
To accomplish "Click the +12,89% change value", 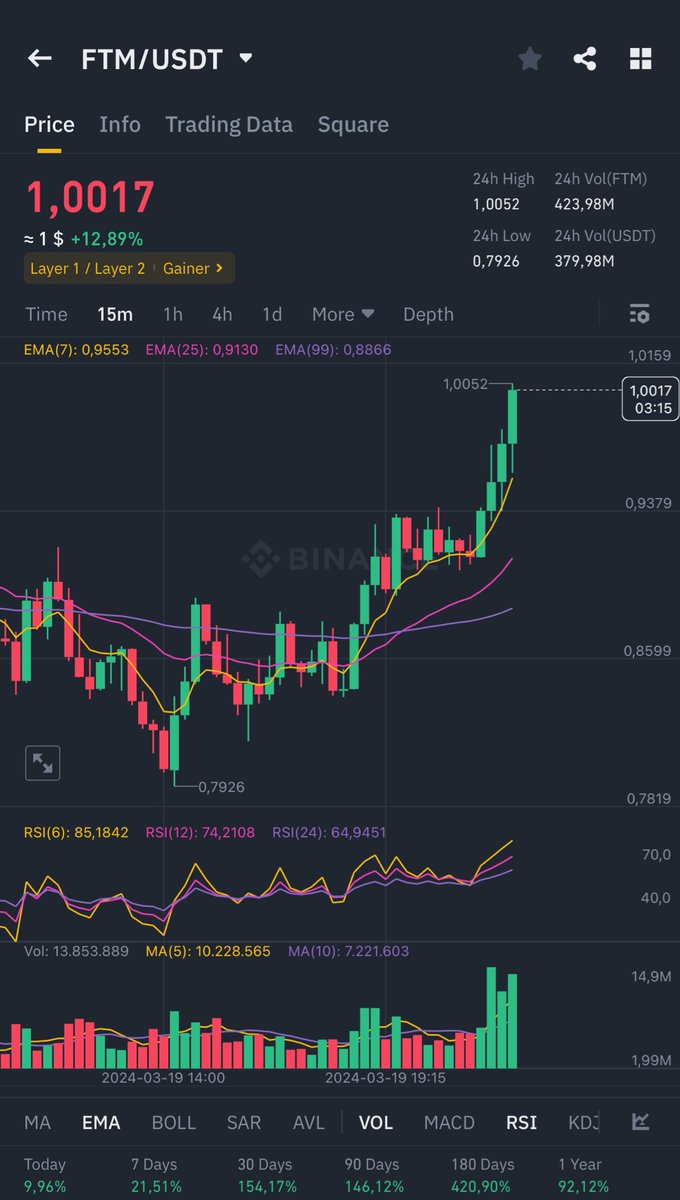I will 107,239.
